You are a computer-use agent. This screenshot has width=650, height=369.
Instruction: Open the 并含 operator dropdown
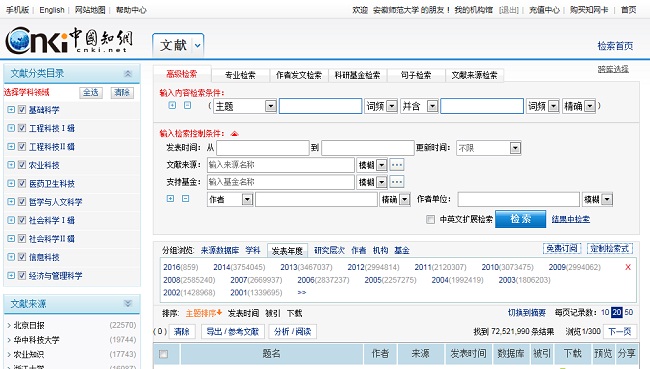[419, 106]
